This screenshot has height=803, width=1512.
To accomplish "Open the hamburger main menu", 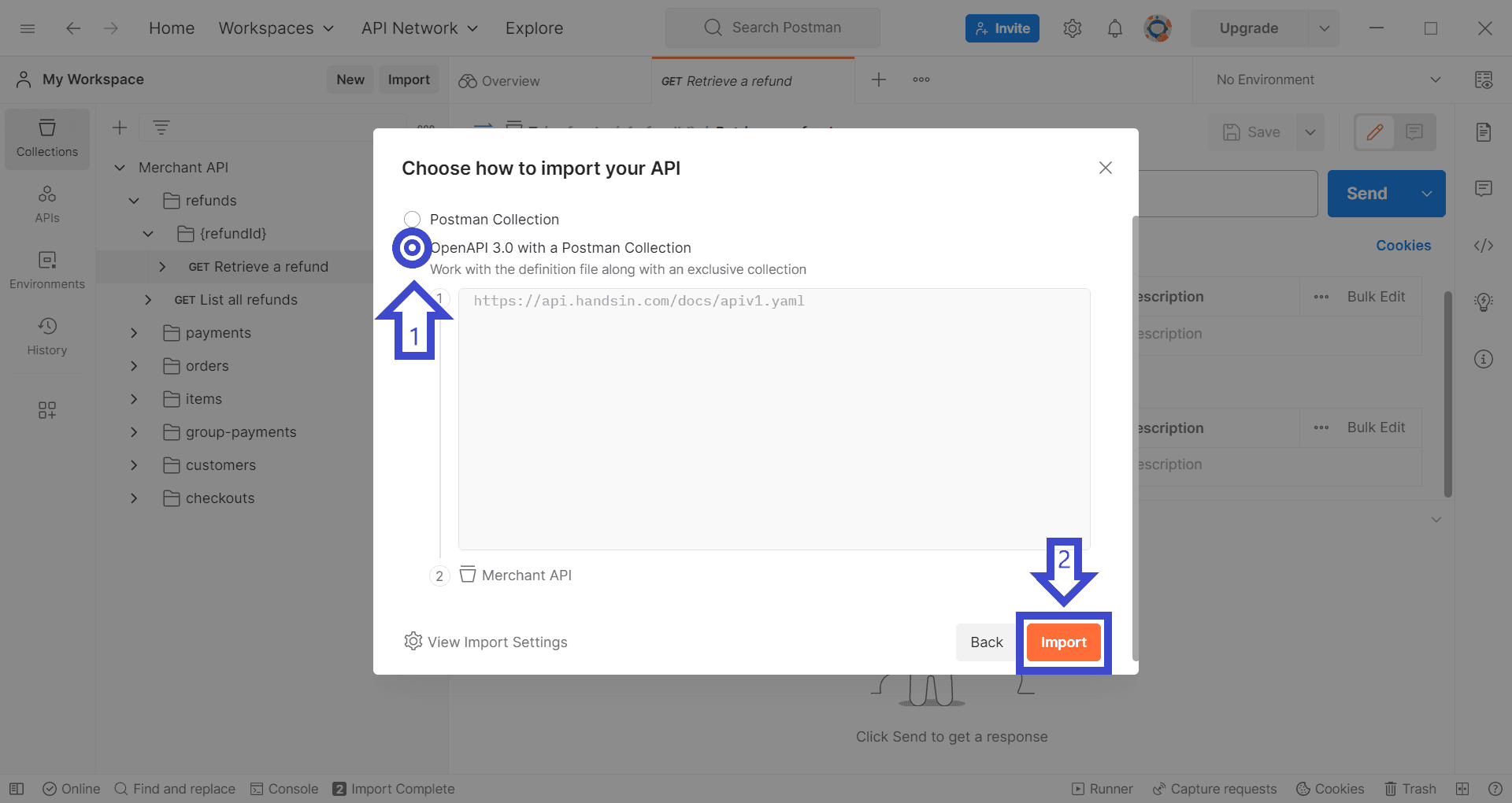I will click(x=28, y=28).
